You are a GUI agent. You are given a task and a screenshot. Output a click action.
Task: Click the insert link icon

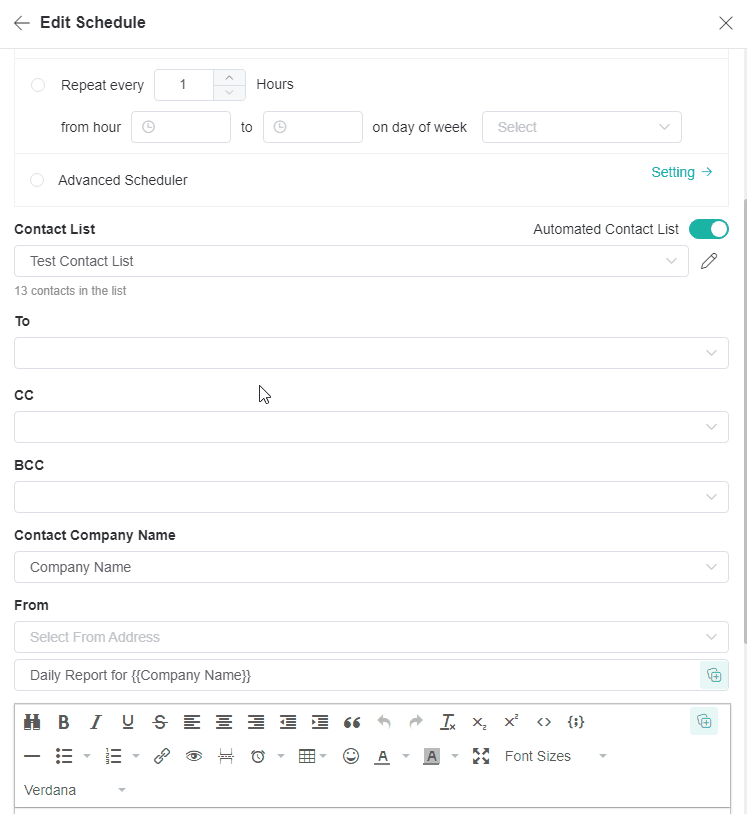[162, 757]
